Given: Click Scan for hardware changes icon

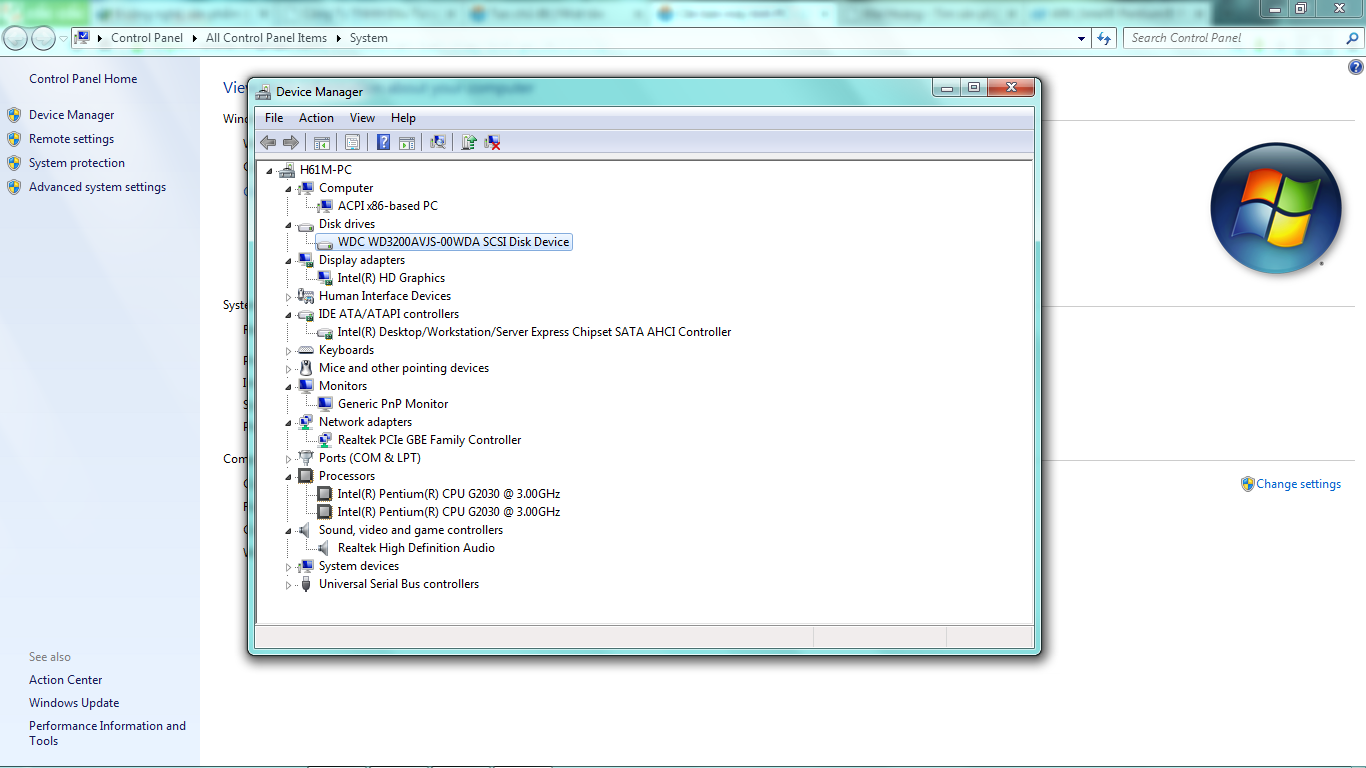Looking at the screenshot, I should pyautogui.click(x=438, y=142).
